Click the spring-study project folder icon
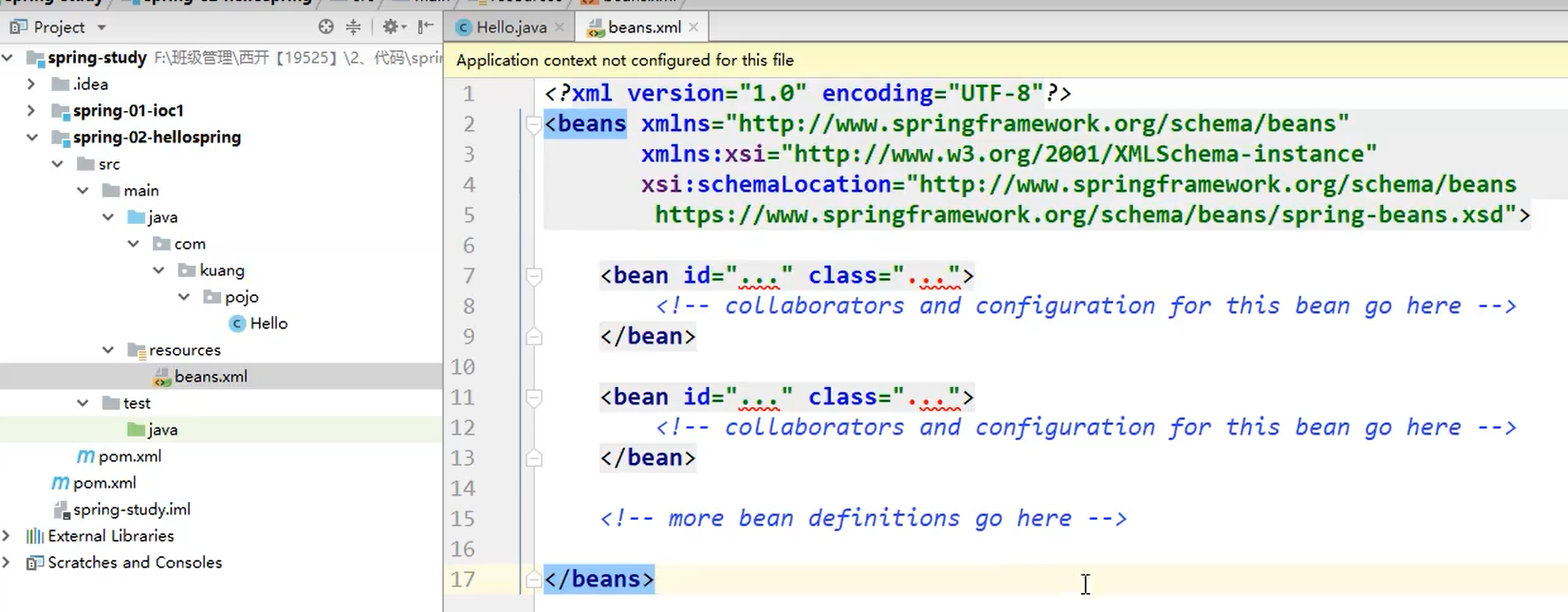This screenshot has height=612, width=1568. point(35,59)
